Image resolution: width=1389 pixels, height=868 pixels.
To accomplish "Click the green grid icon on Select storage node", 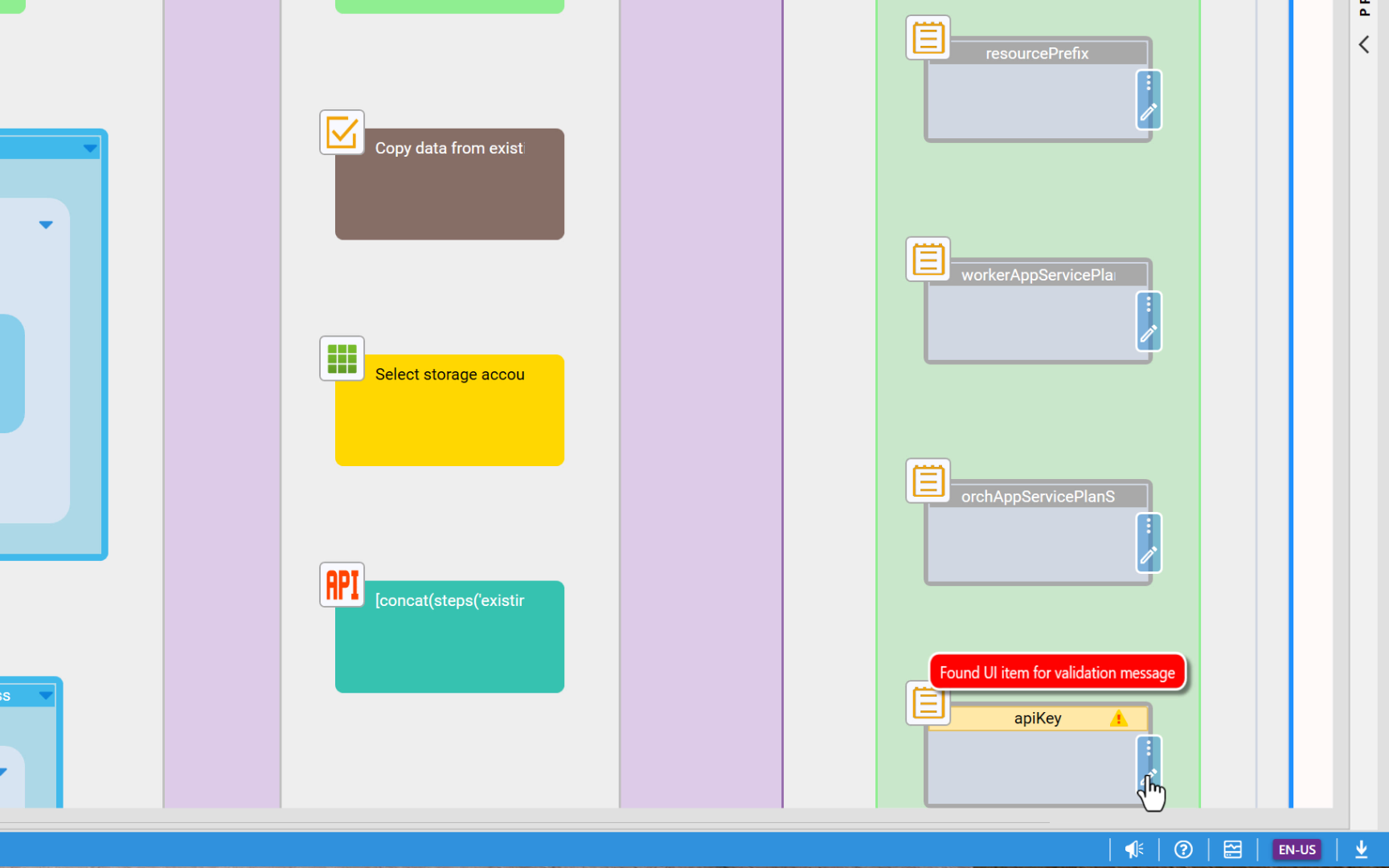I will point(342,358).
